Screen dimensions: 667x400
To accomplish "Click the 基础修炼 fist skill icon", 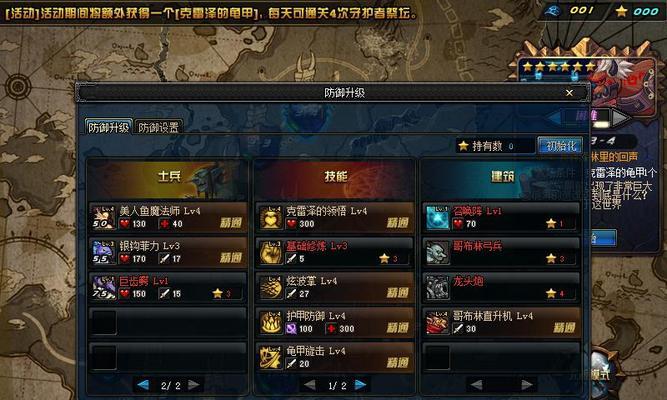I will pos(271,252).
